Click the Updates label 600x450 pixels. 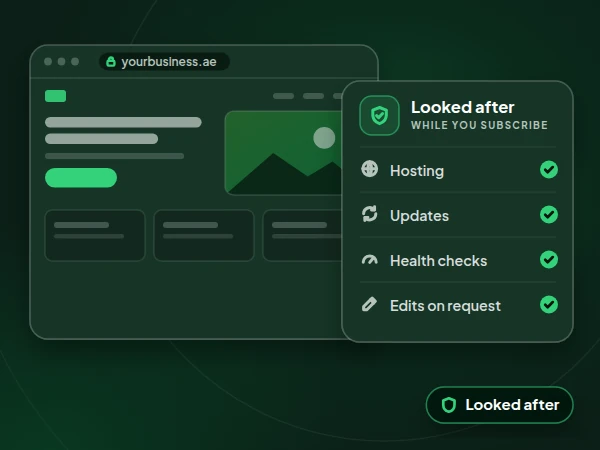tap(419, 216)
